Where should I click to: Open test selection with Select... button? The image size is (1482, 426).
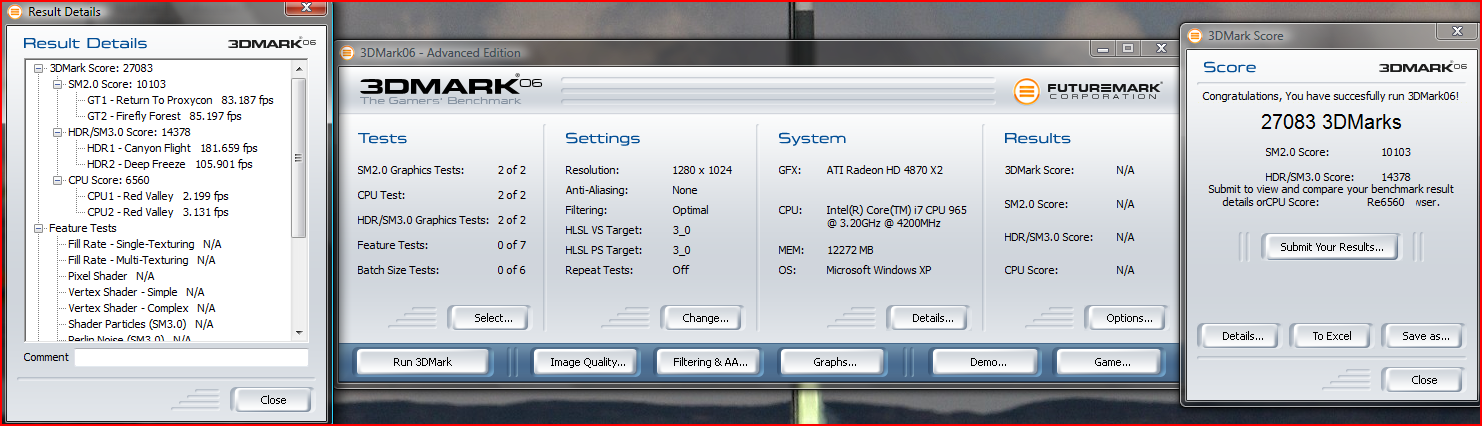pos(489,318)
